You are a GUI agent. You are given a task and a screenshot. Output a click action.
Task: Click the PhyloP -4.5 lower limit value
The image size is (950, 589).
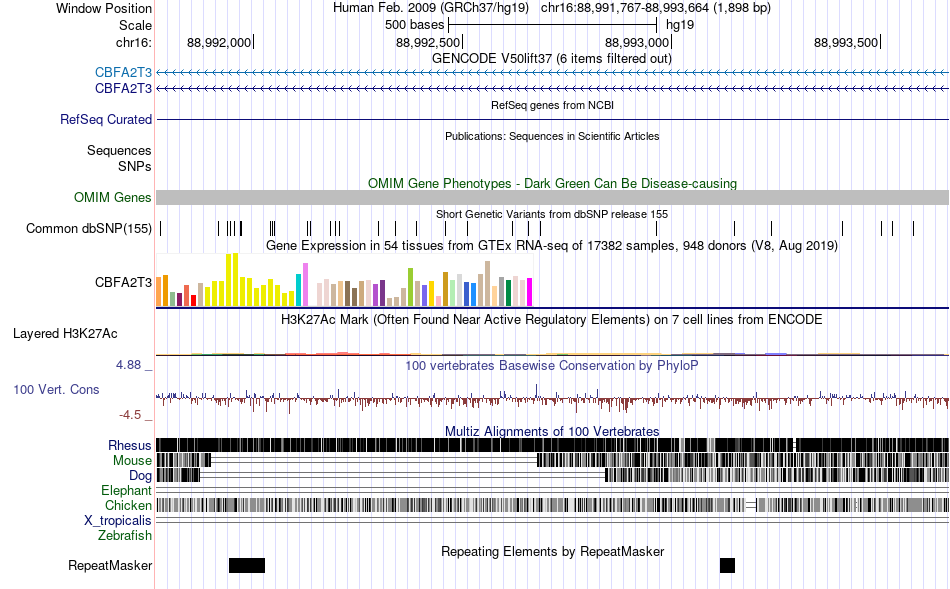click(x=130, y=415)
